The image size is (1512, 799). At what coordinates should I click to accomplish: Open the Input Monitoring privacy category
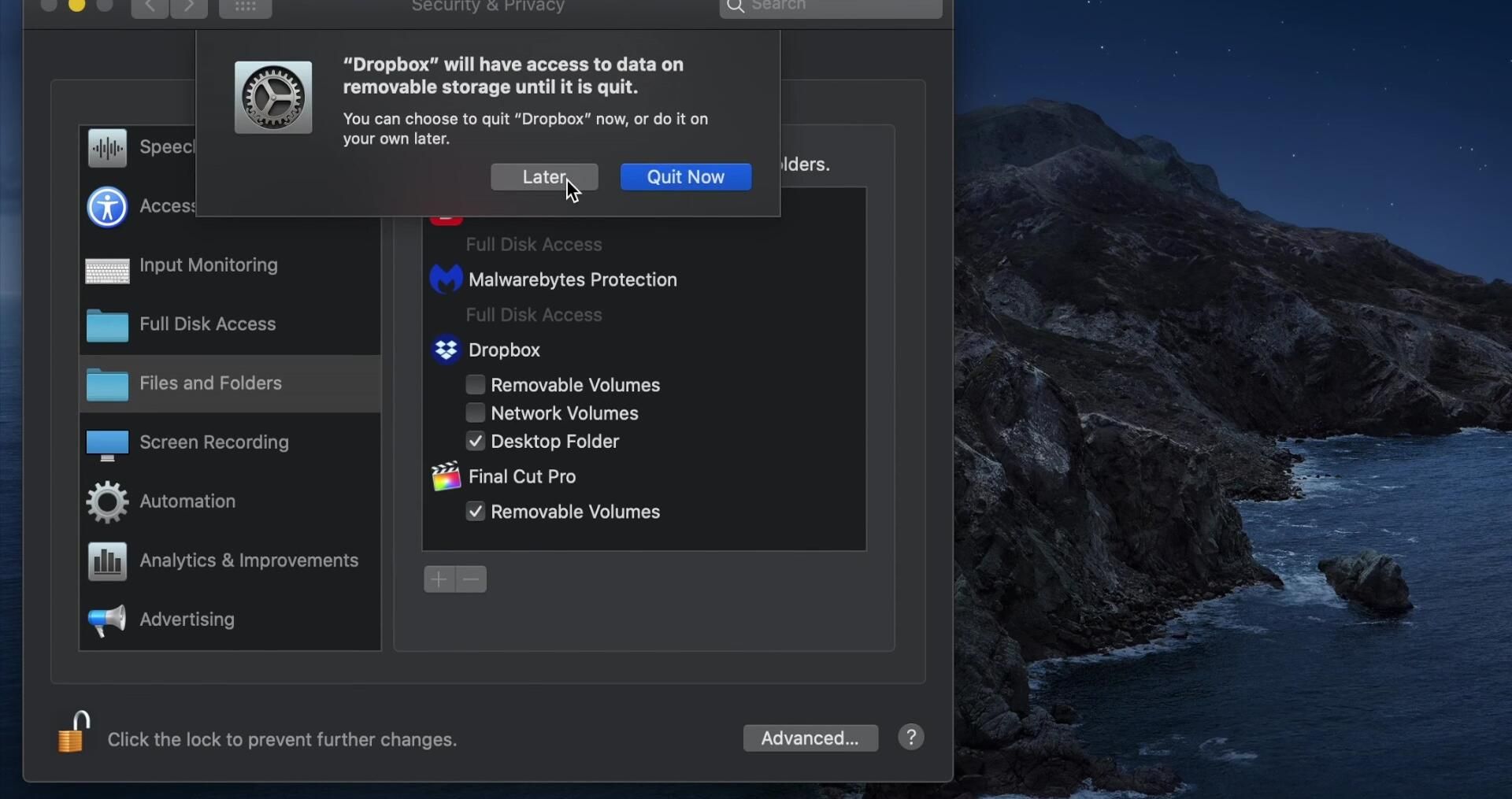click(230, 266)
